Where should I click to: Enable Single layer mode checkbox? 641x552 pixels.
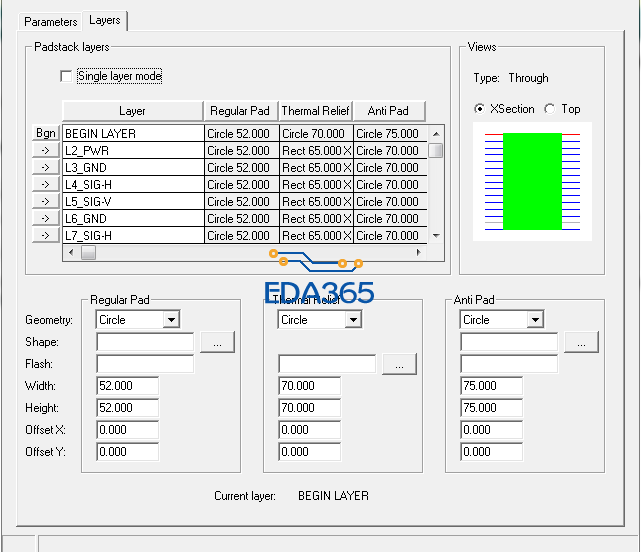pos(66,76)
